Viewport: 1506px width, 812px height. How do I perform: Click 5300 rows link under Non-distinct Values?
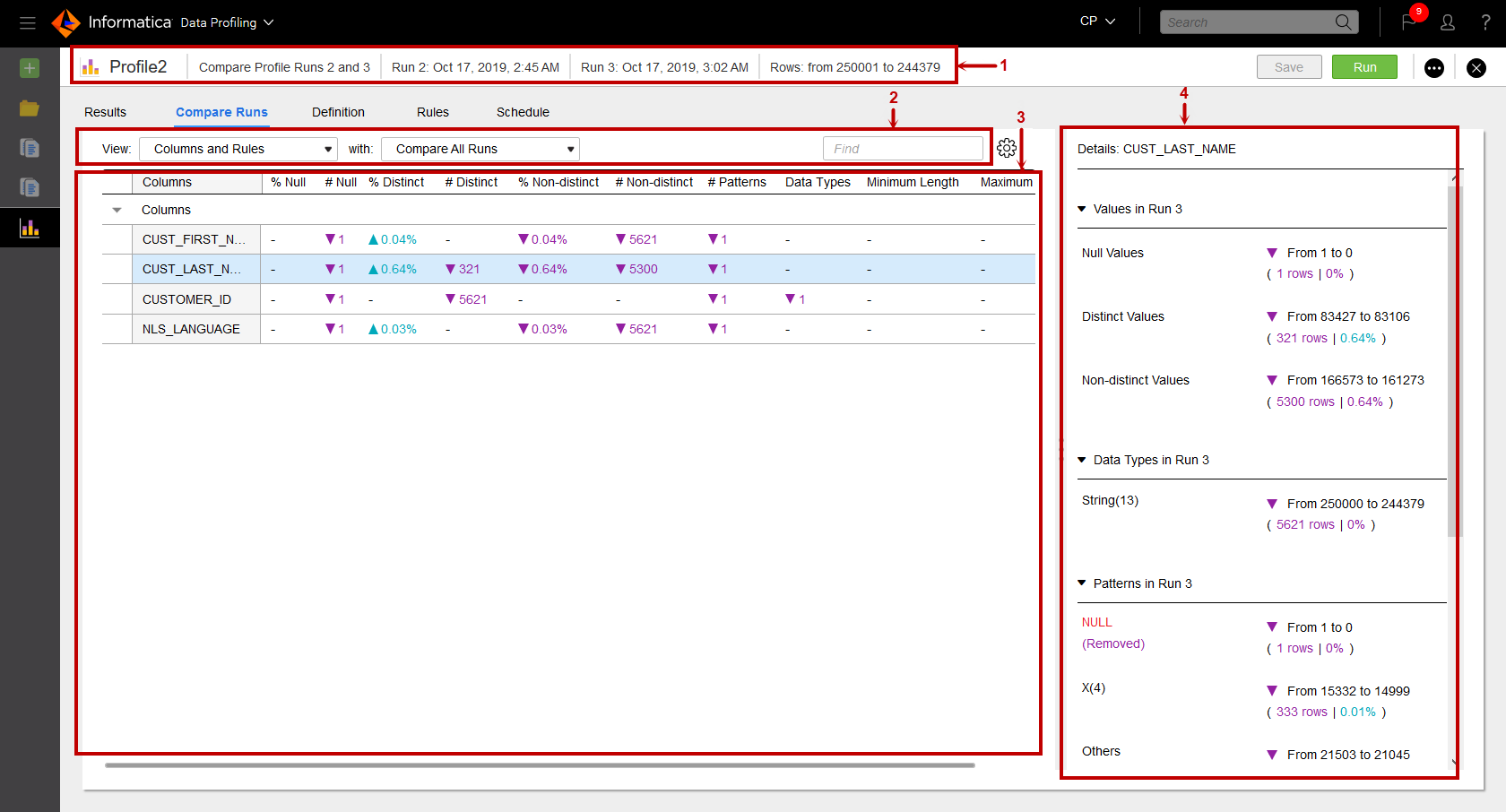[1305, 402]
